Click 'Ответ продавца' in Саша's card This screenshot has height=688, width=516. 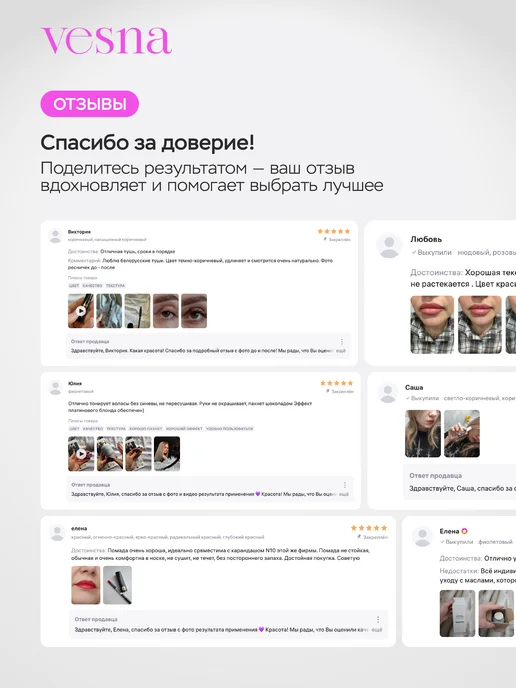tap(435, 476)
